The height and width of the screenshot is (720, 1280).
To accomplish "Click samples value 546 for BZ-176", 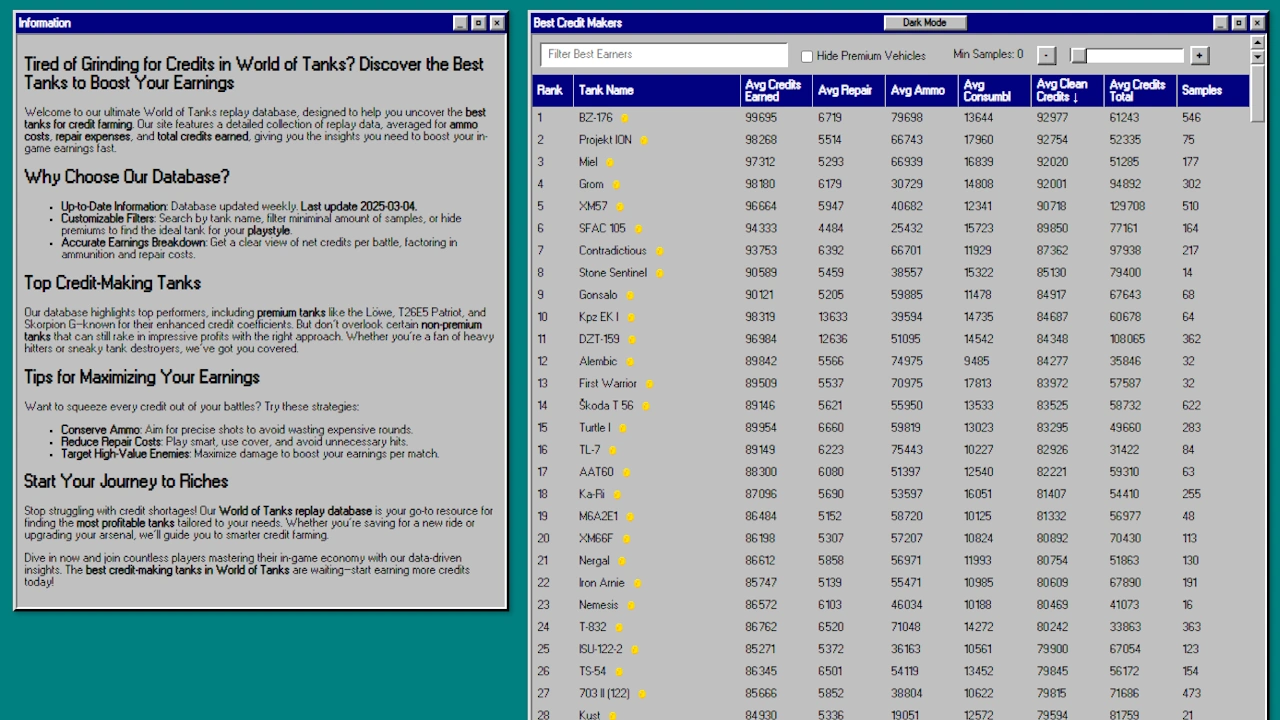I will click(x=1191, y=118).
